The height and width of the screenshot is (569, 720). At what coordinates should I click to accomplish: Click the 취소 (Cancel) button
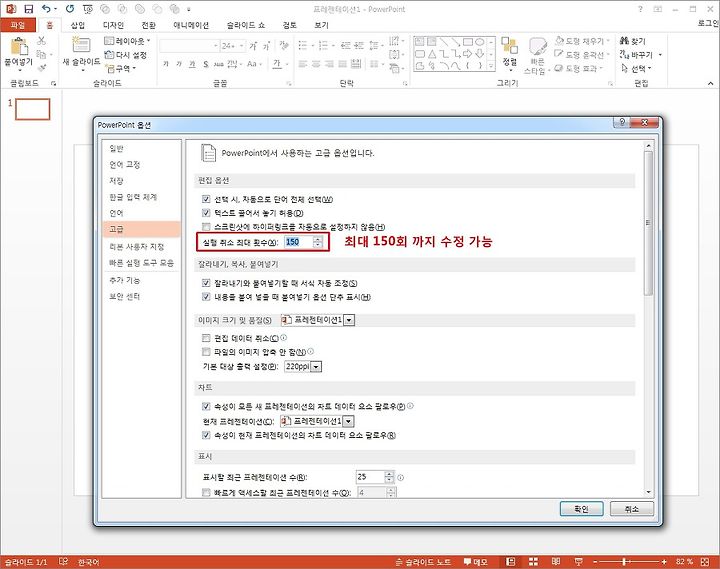point(631,509)
